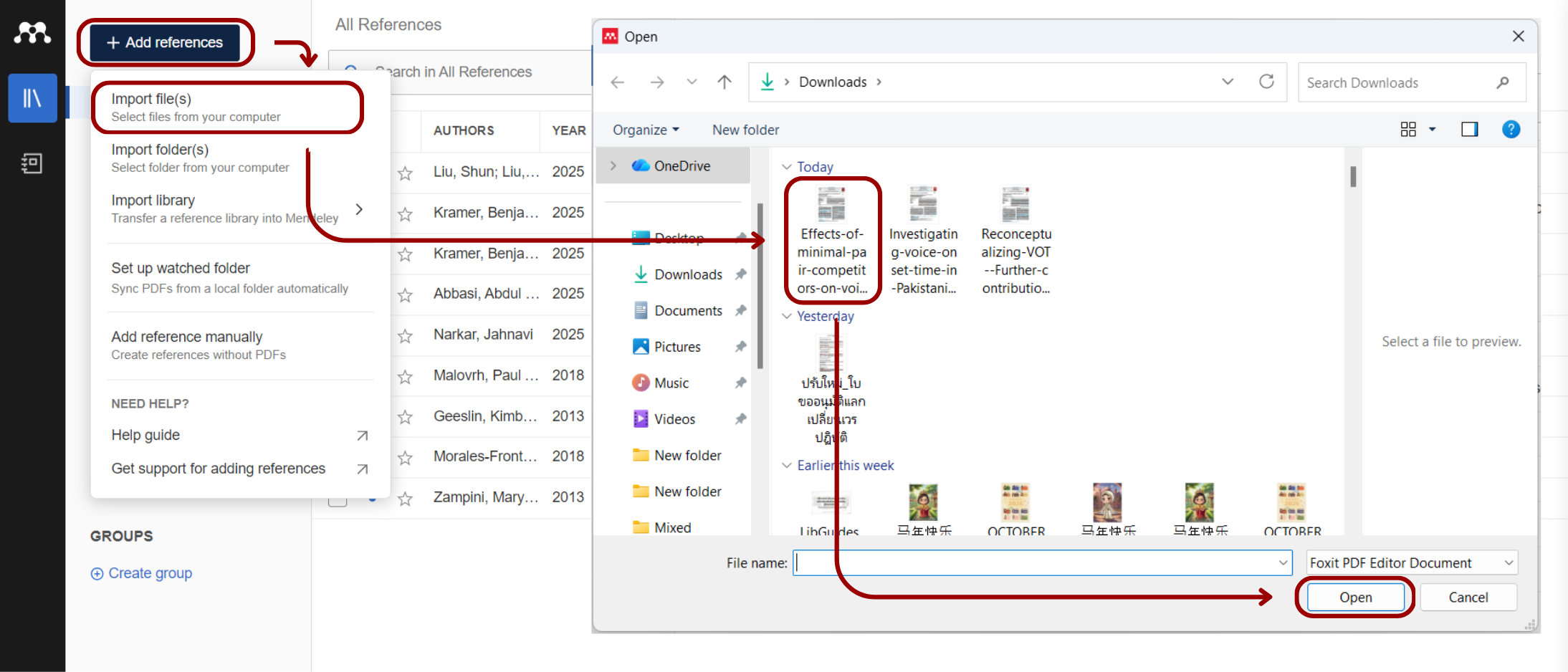Open the Organize menu
Image resolution: width=1568 pixels, height=672 pixels.
646,130
